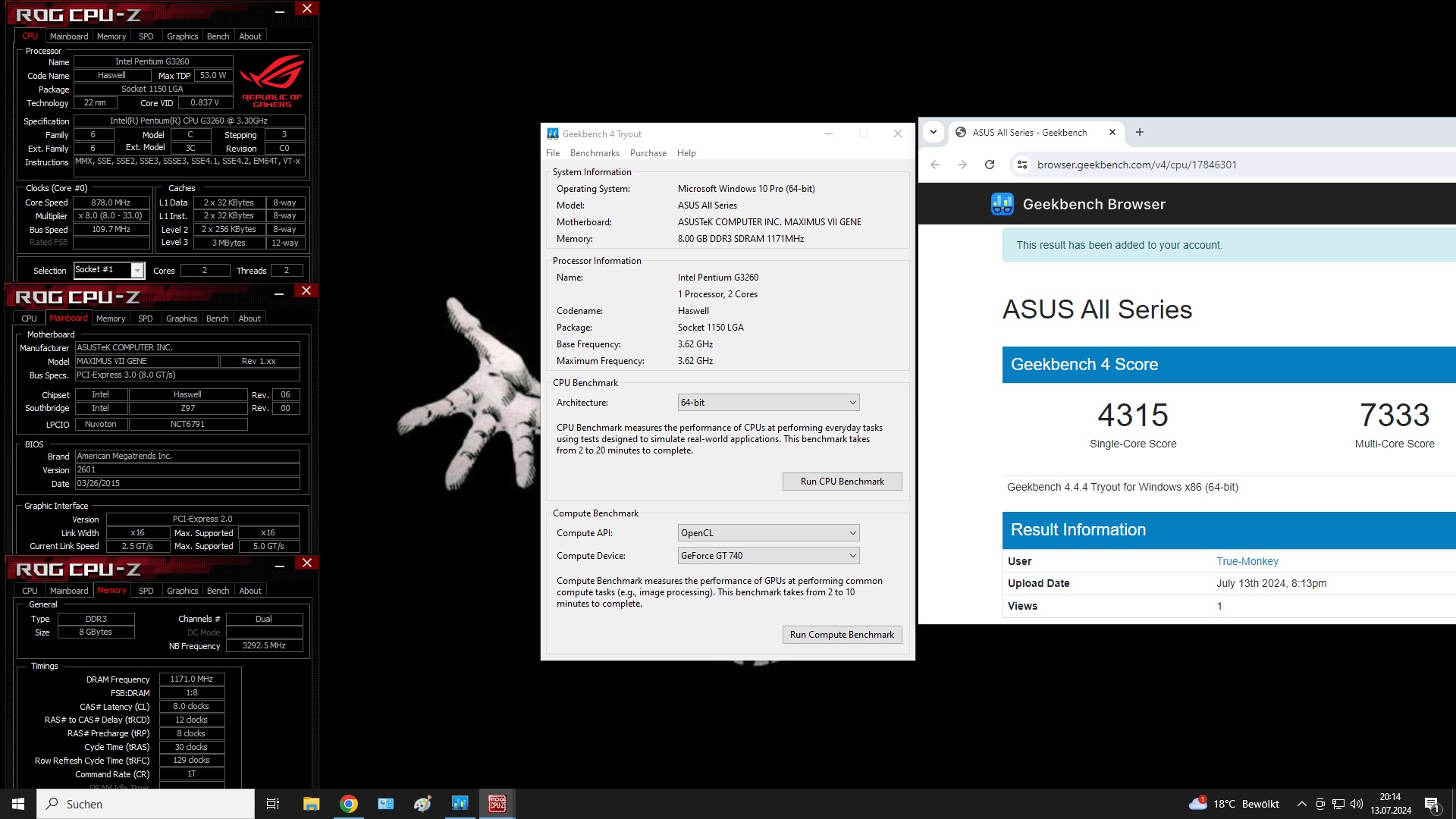This screenshot has width=1456, height=819.
Task: Select the Single-Core Score 4315
Action: (x=1133, y=415)
